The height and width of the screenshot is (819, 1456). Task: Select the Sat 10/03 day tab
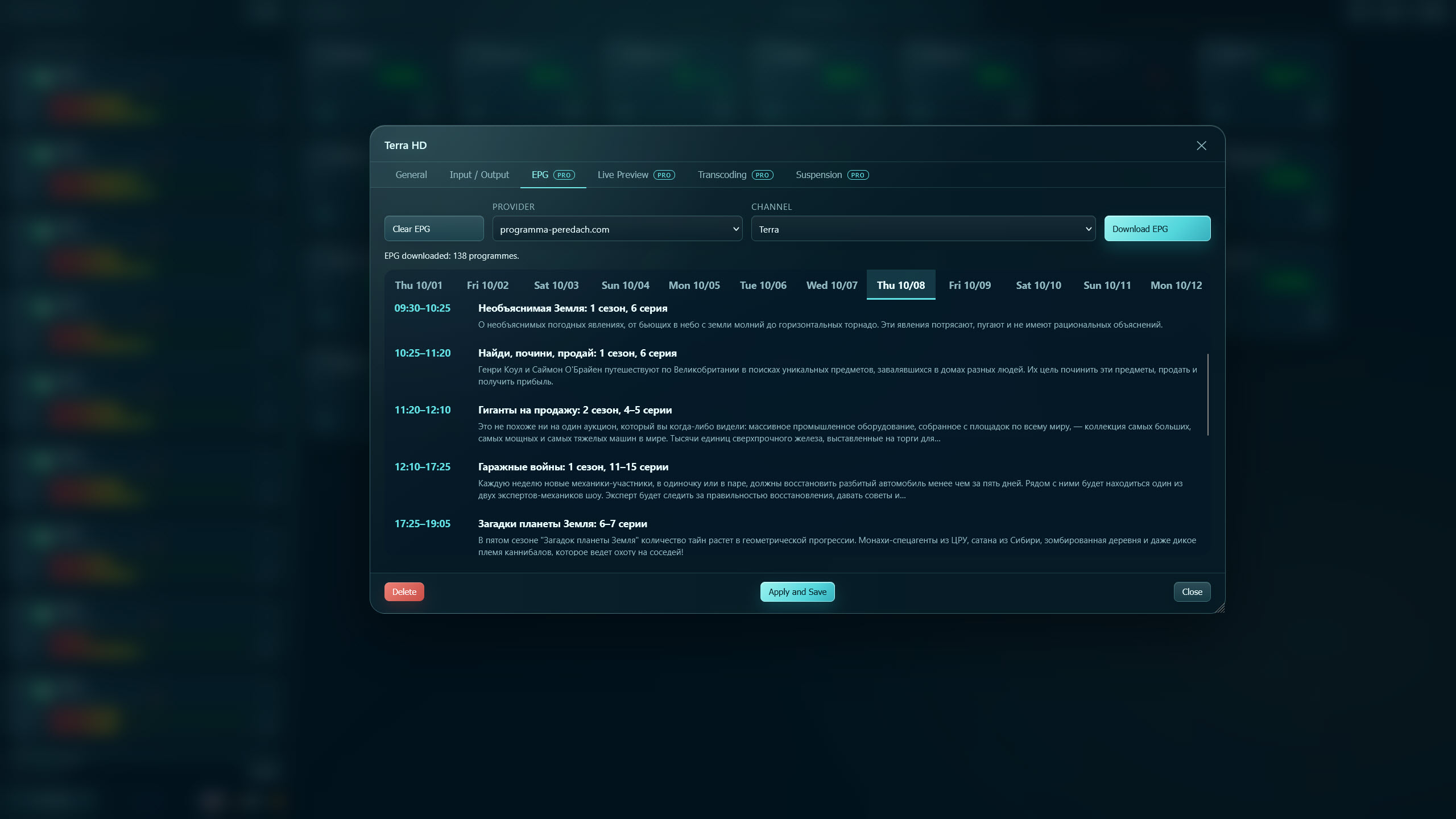[556, 285]
